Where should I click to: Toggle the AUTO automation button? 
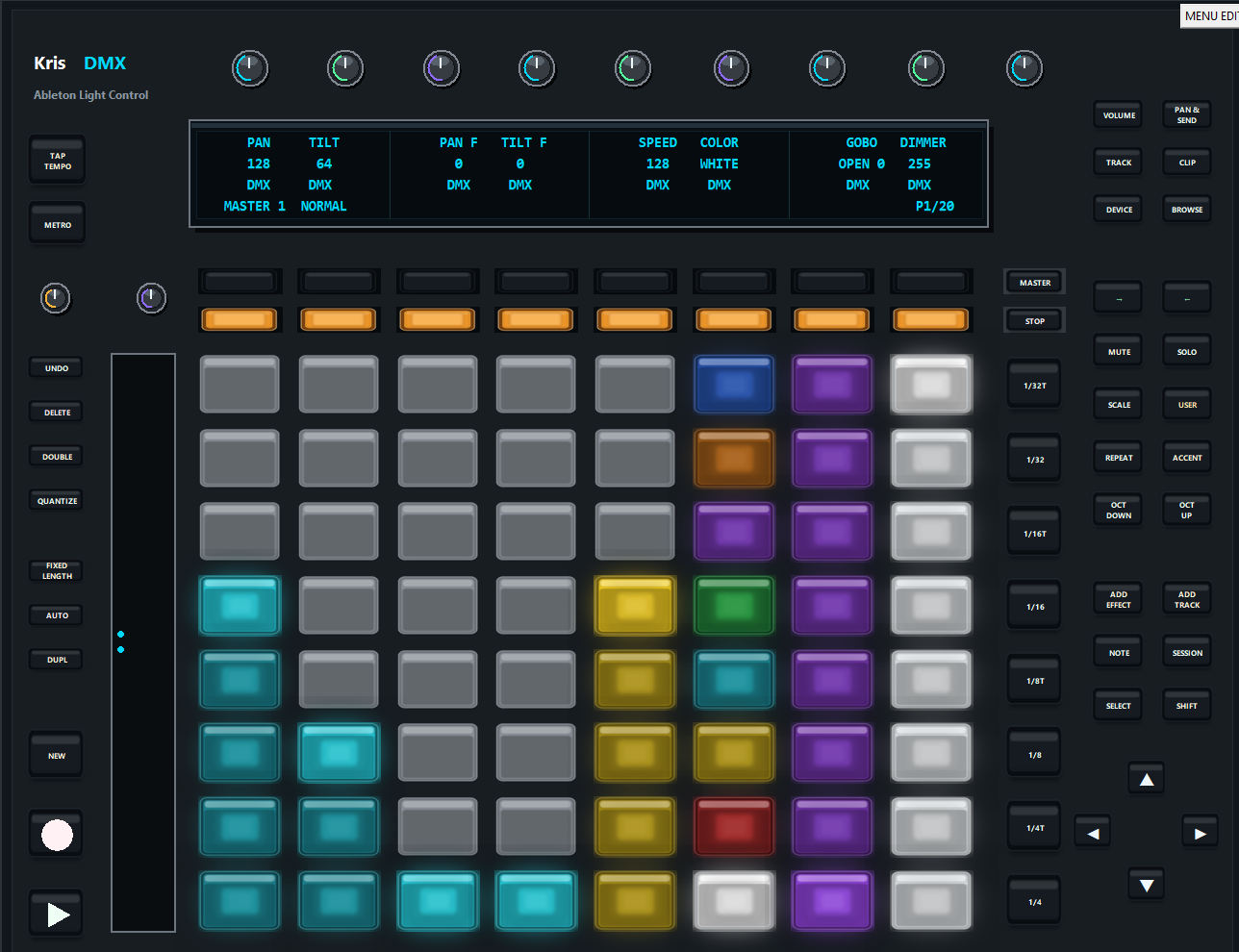click(x=57, y=615)
